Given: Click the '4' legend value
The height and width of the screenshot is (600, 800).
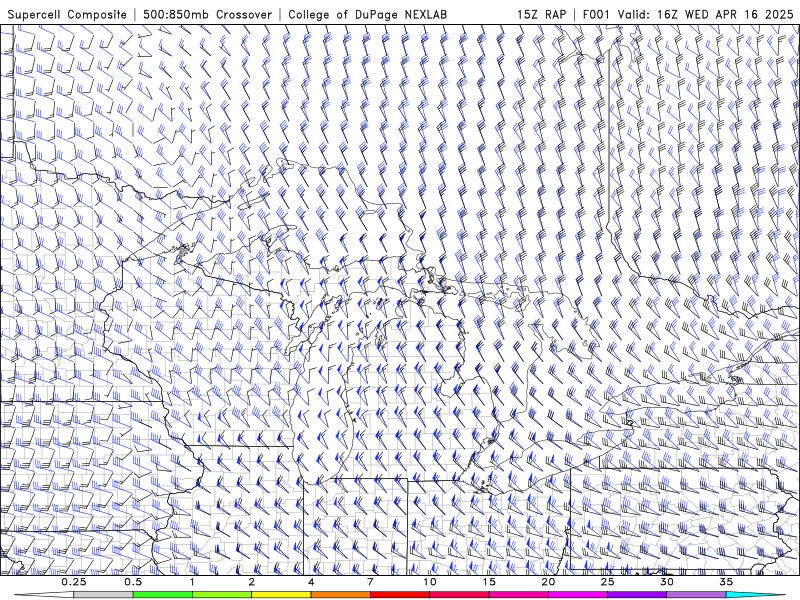Looking at the screenshot, I should [x=311, y=582].
